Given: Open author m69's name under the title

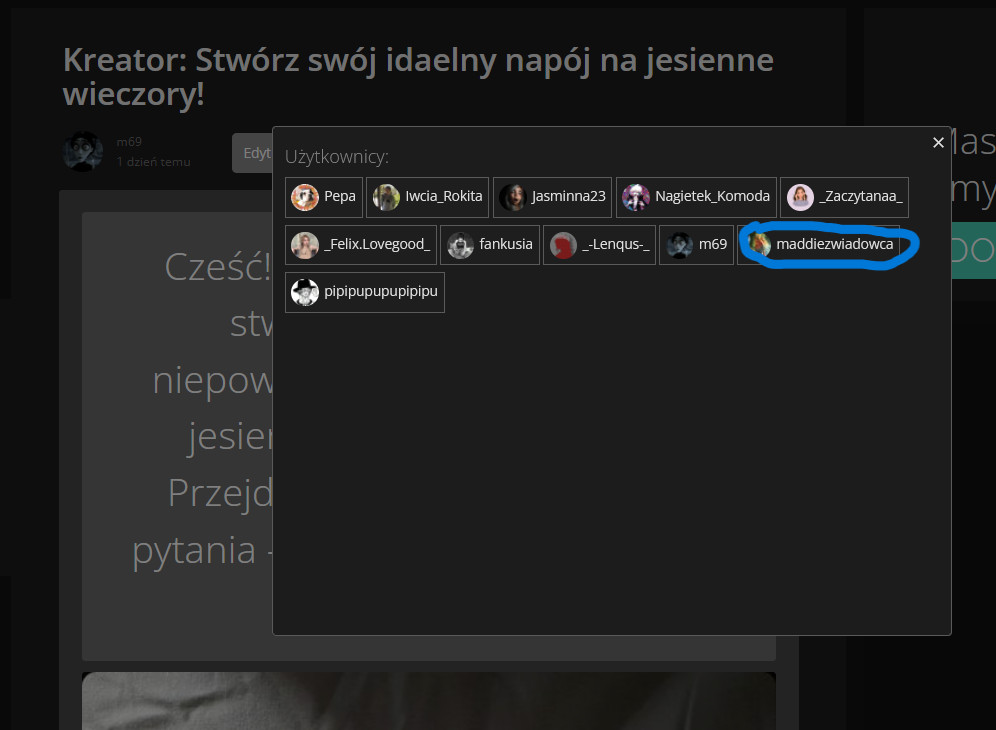Looking at the screenshot, I should pos(129,142).
